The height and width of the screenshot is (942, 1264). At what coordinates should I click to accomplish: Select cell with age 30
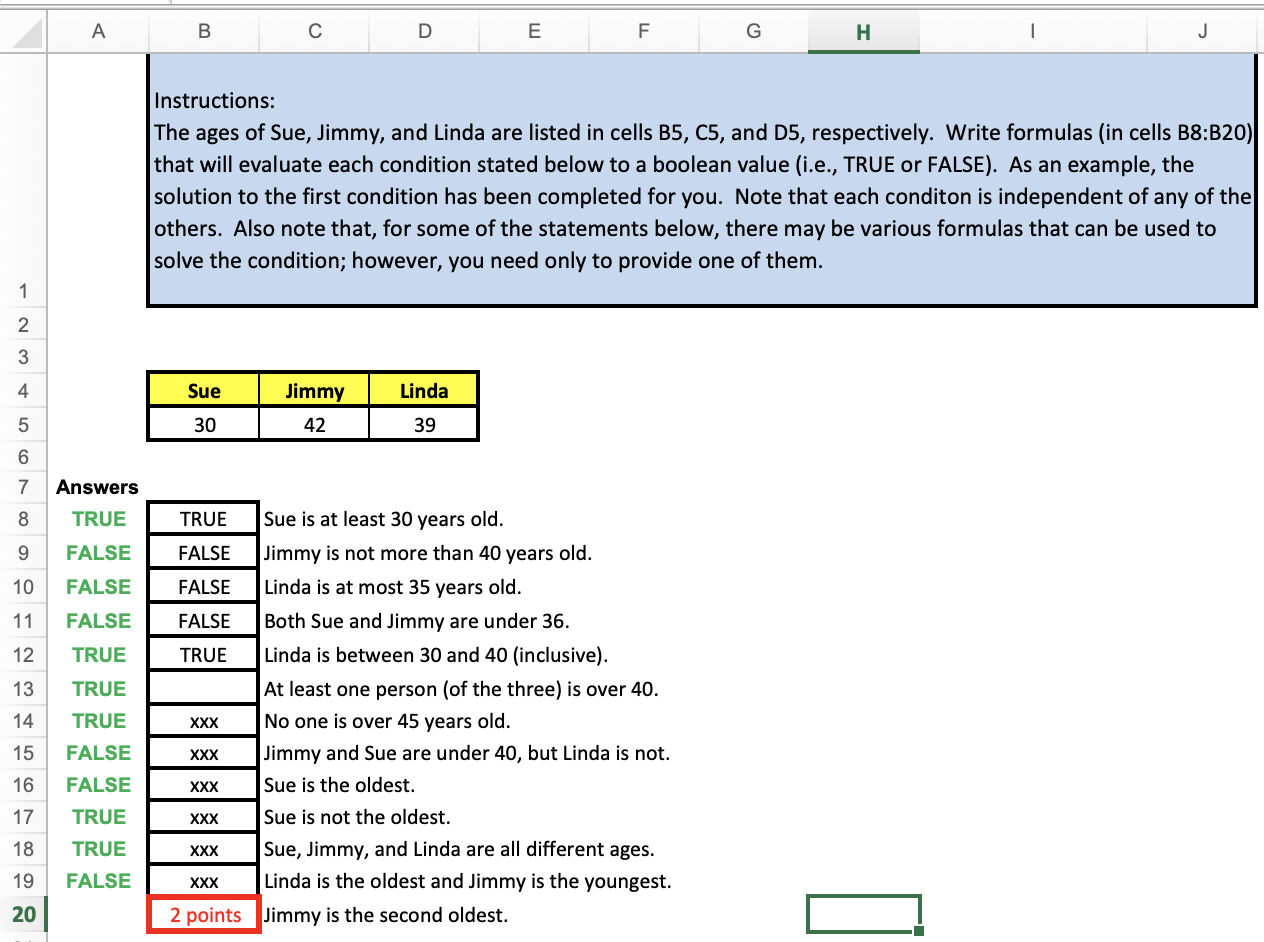click(x=204, y=425)
